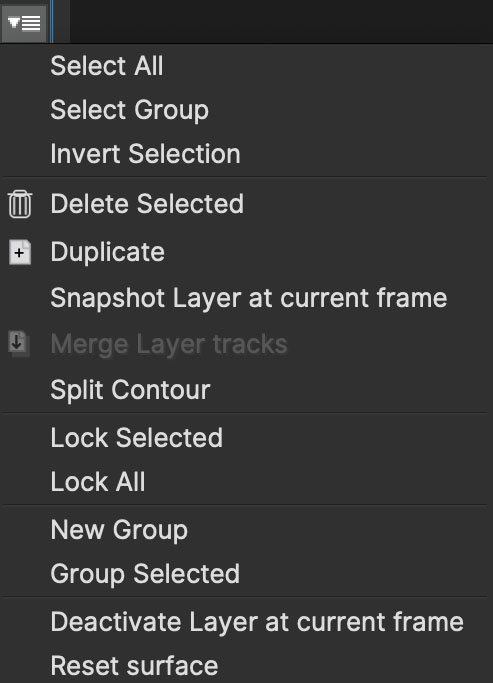Choose Split Contour
Image resolution: width=493 pixels, height=683 pixels.
[x=130, y=390]
